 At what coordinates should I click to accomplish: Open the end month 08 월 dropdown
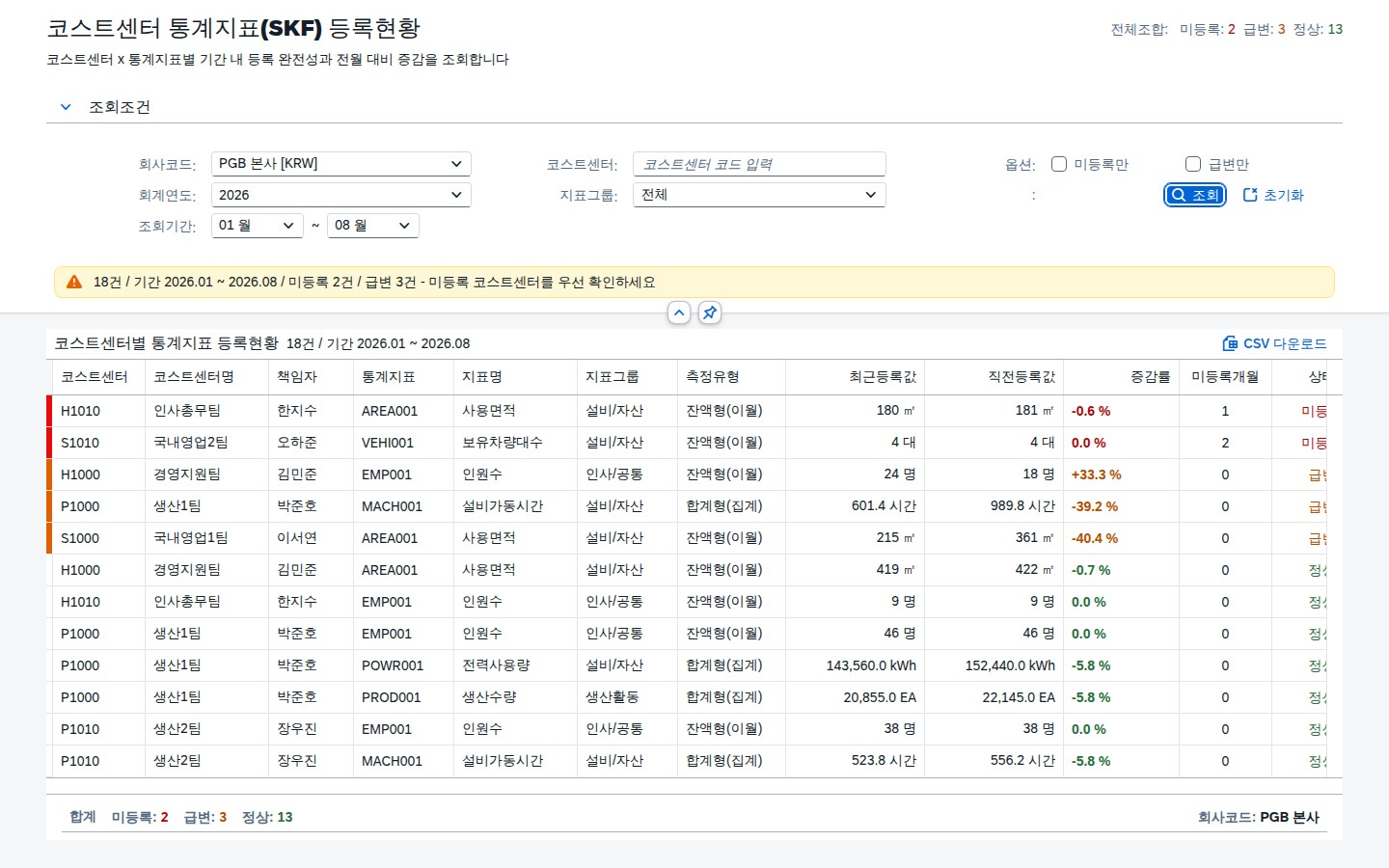tap(373, 226)
